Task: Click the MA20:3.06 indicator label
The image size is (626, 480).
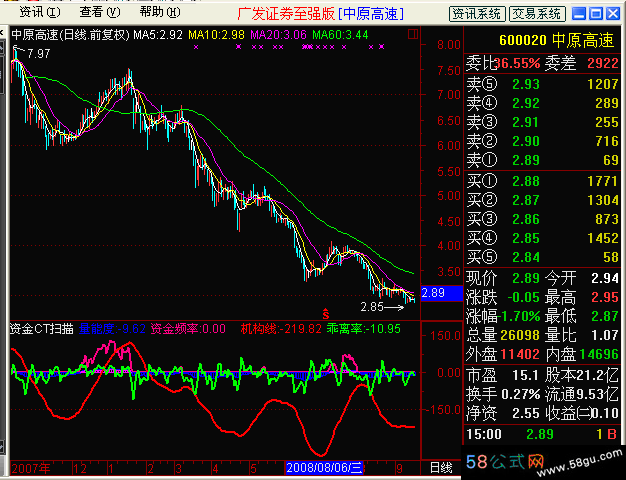Action: tap(278, 35)
